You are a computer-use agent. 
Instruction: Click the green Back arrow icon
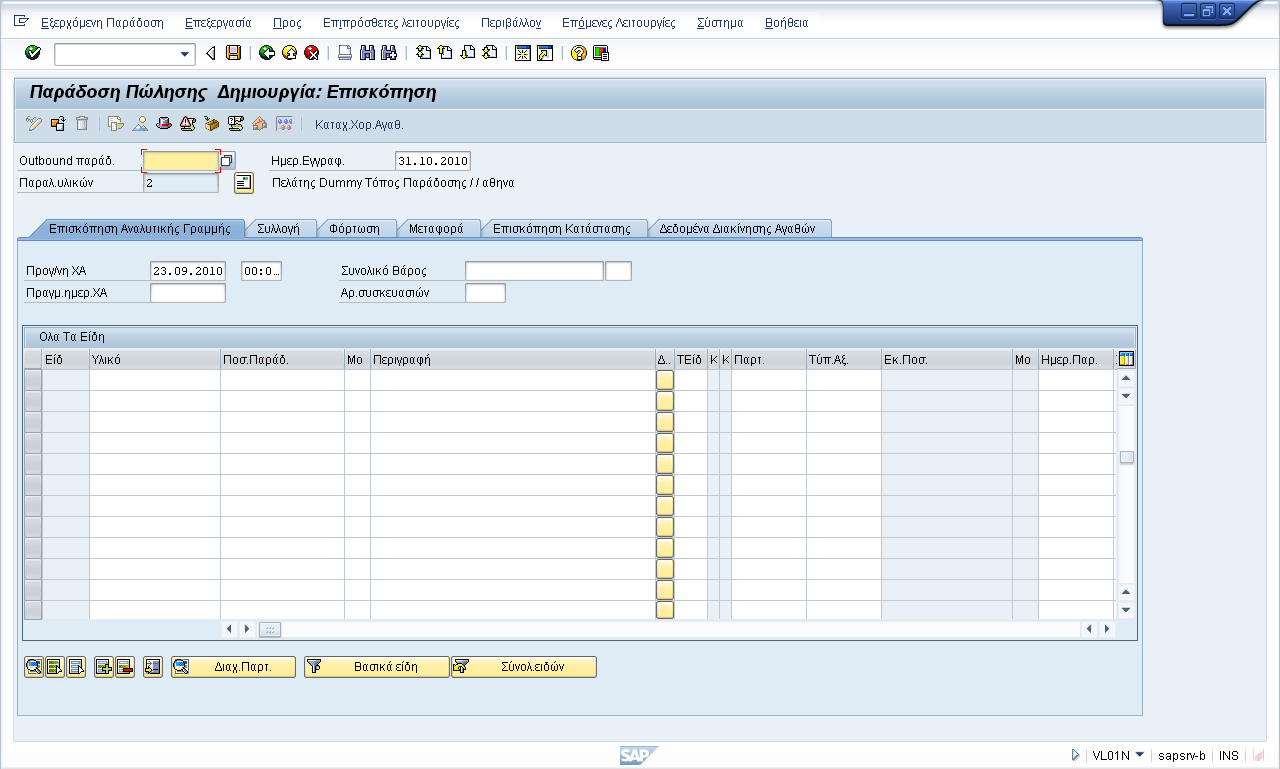(x=267, y=53)
